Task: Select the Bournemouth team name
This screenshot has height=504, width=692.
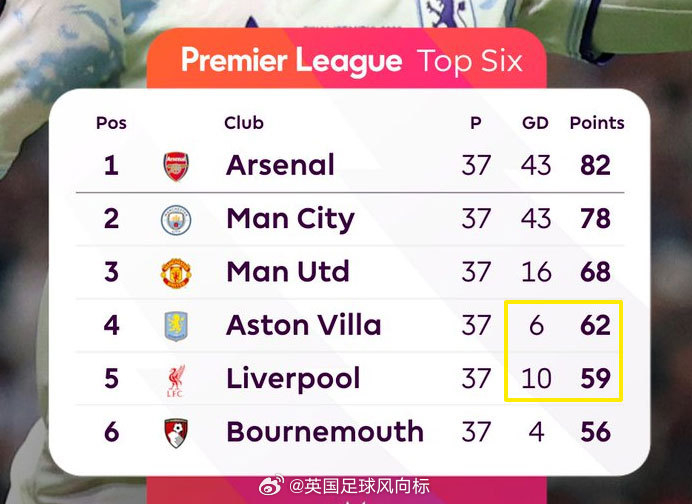Action: [x=325, y=432]
